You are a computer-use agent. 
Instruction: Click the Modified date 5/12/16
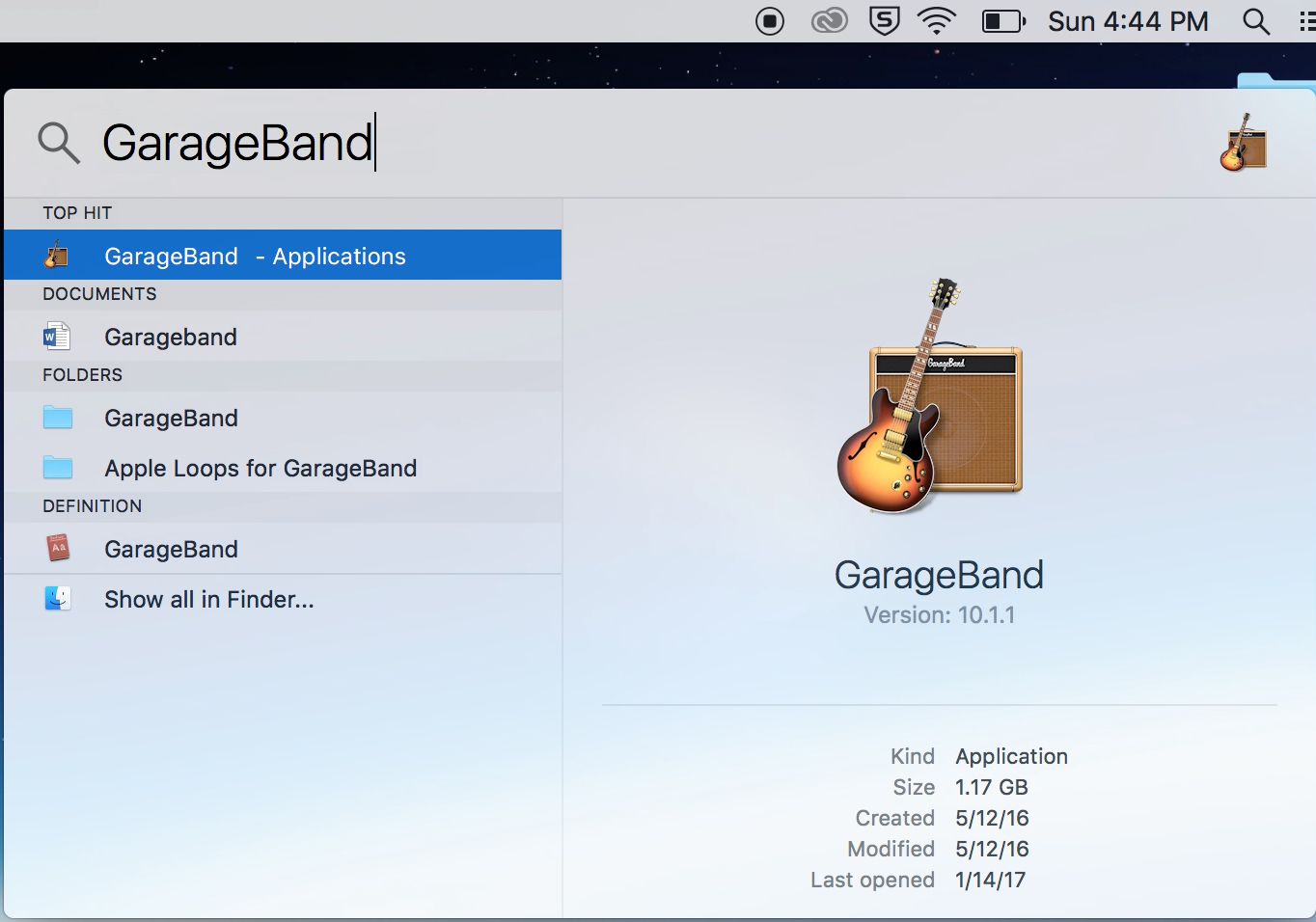992,849
